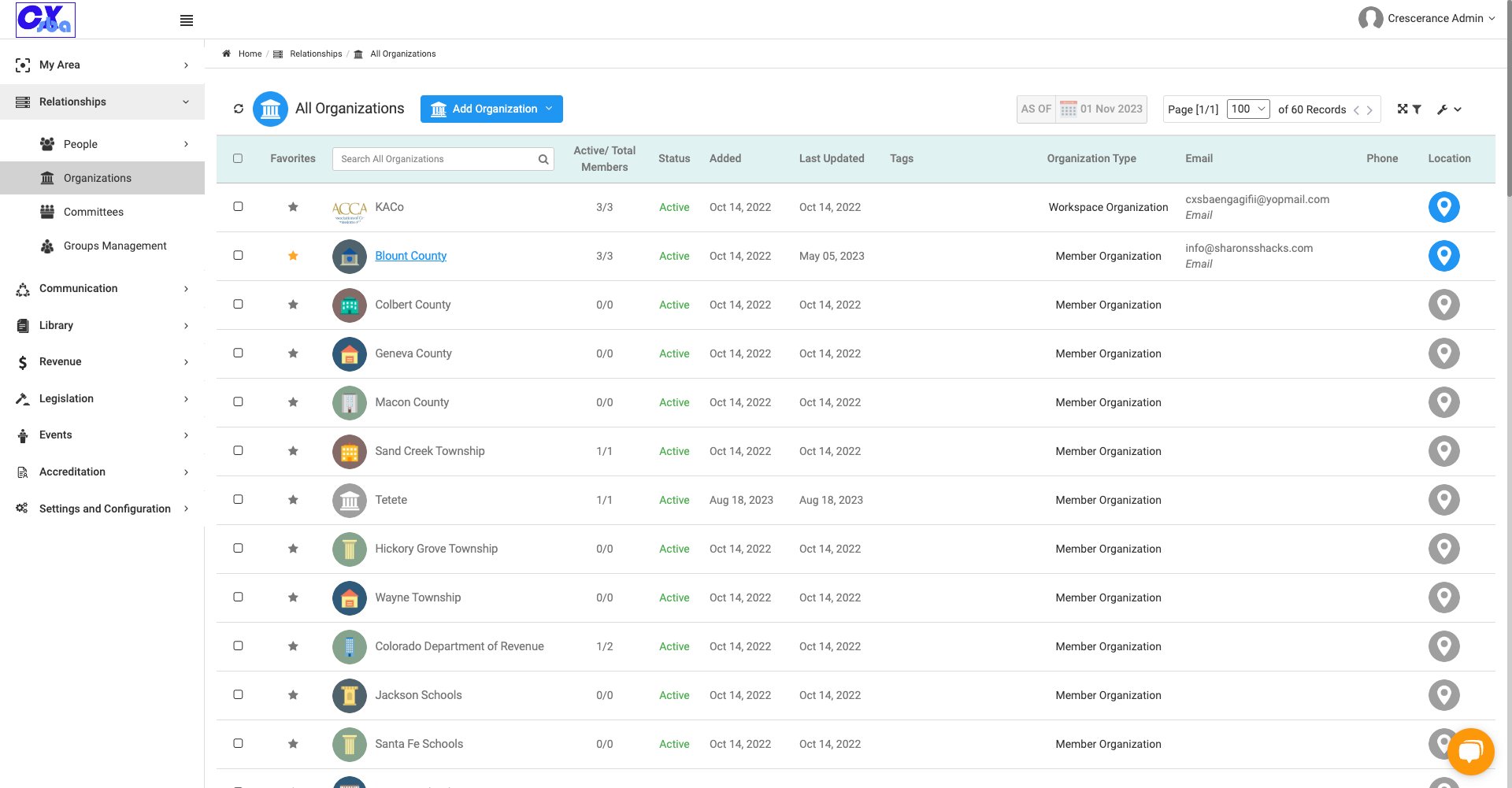The height and width of the screenshot is (788, 1512).
Task: Check the select-all header checkbox
Action: tap(238, 158)
